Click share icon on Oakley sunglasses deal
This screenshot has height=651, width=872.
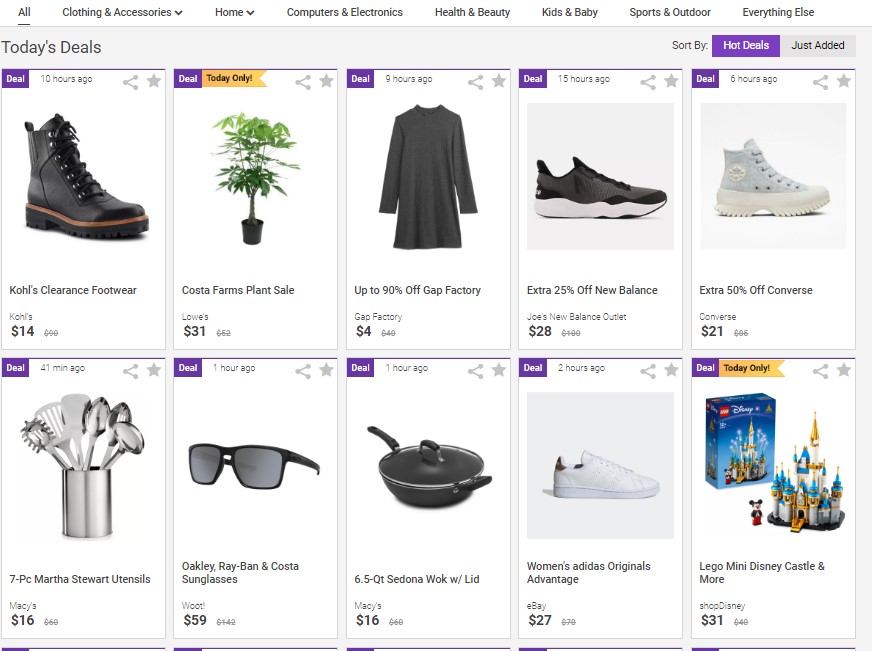pyautogui.click(x=303, y=371)
